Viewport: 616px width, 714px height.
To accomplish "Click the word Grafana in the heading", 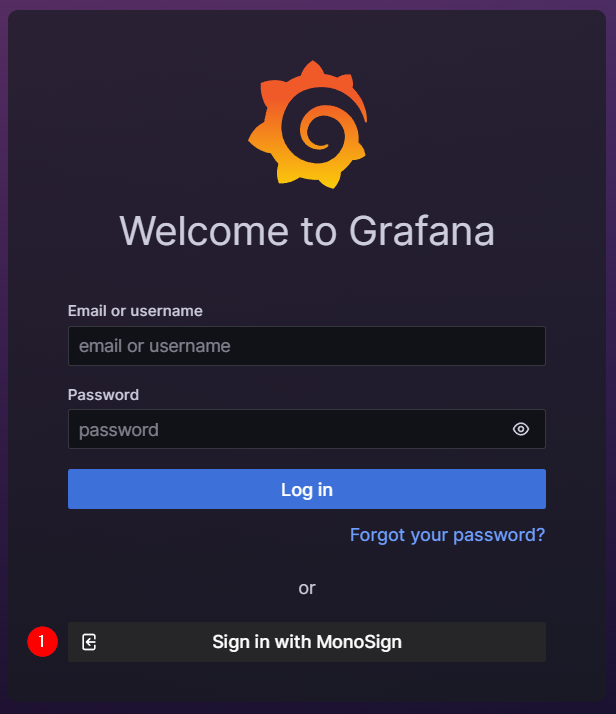I will click(422, 231).
